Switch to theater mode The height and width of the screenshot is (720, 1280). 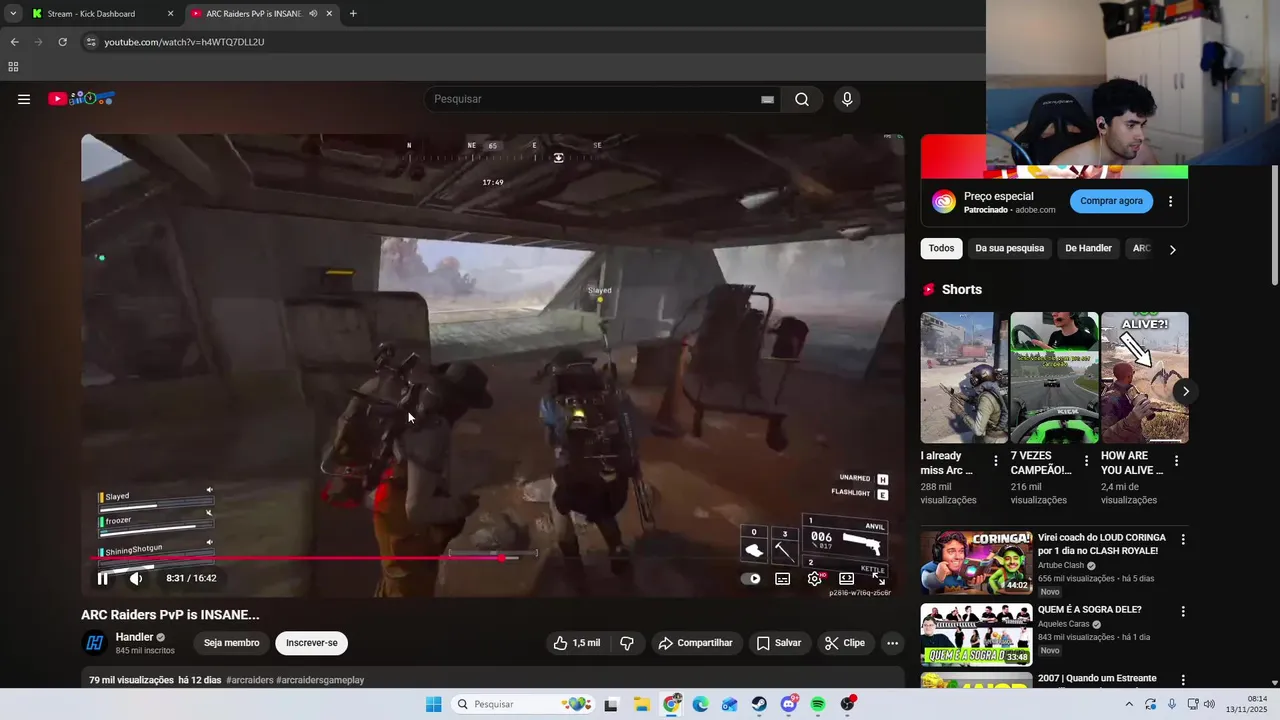pyautogui.click(x=846, y=578)
